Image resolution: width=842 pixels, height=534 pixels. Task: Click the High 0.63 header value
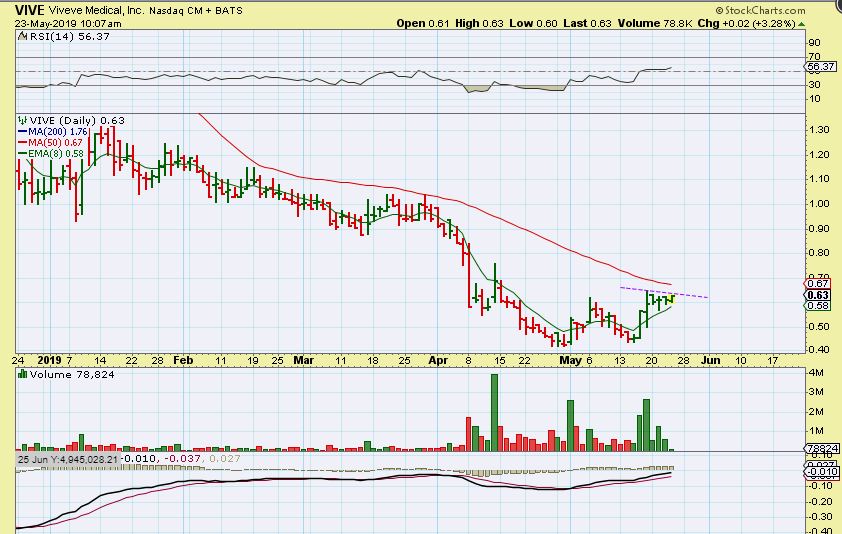point(480,24)
